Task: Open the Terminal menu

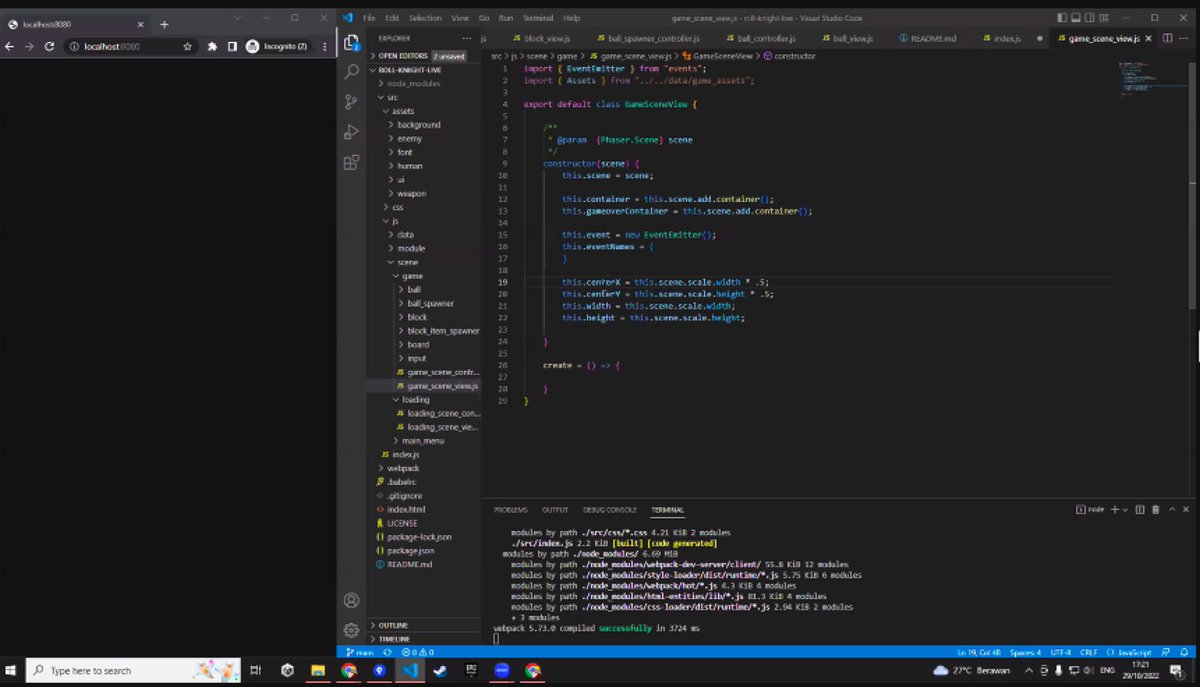Action: pyautogui.click(x=538, y=18)
